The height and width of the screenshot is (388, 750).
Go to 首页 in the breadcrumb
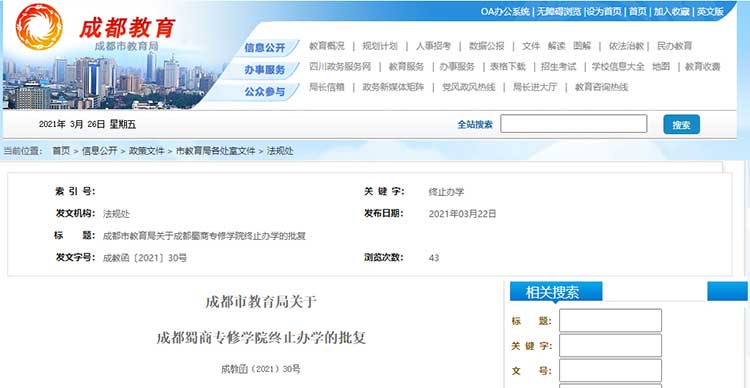pyautogui.click(x=61, y=151)
